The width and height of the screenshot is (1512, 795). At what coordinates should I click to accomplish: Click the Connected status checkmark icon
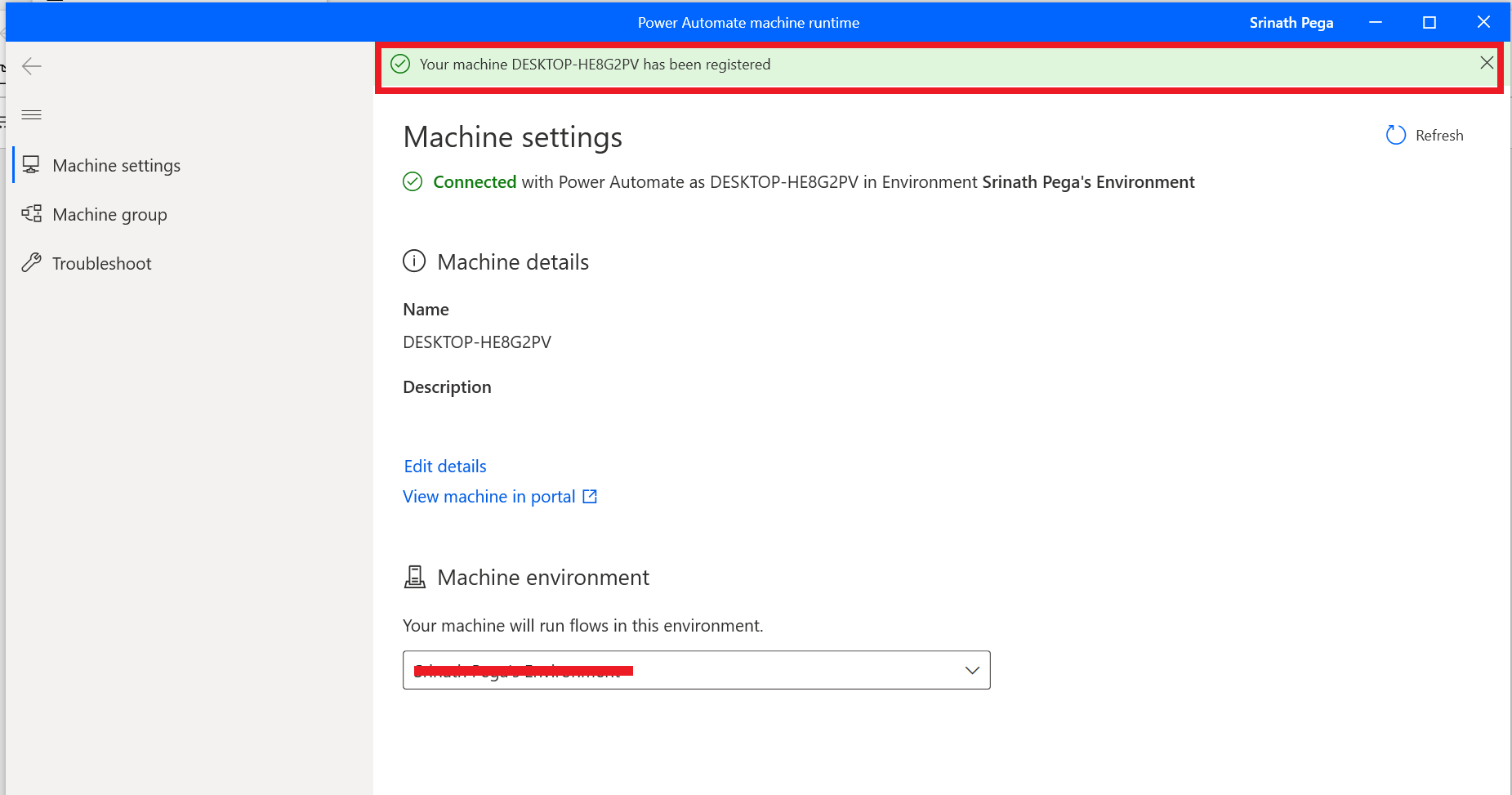[x=413, y=182]
